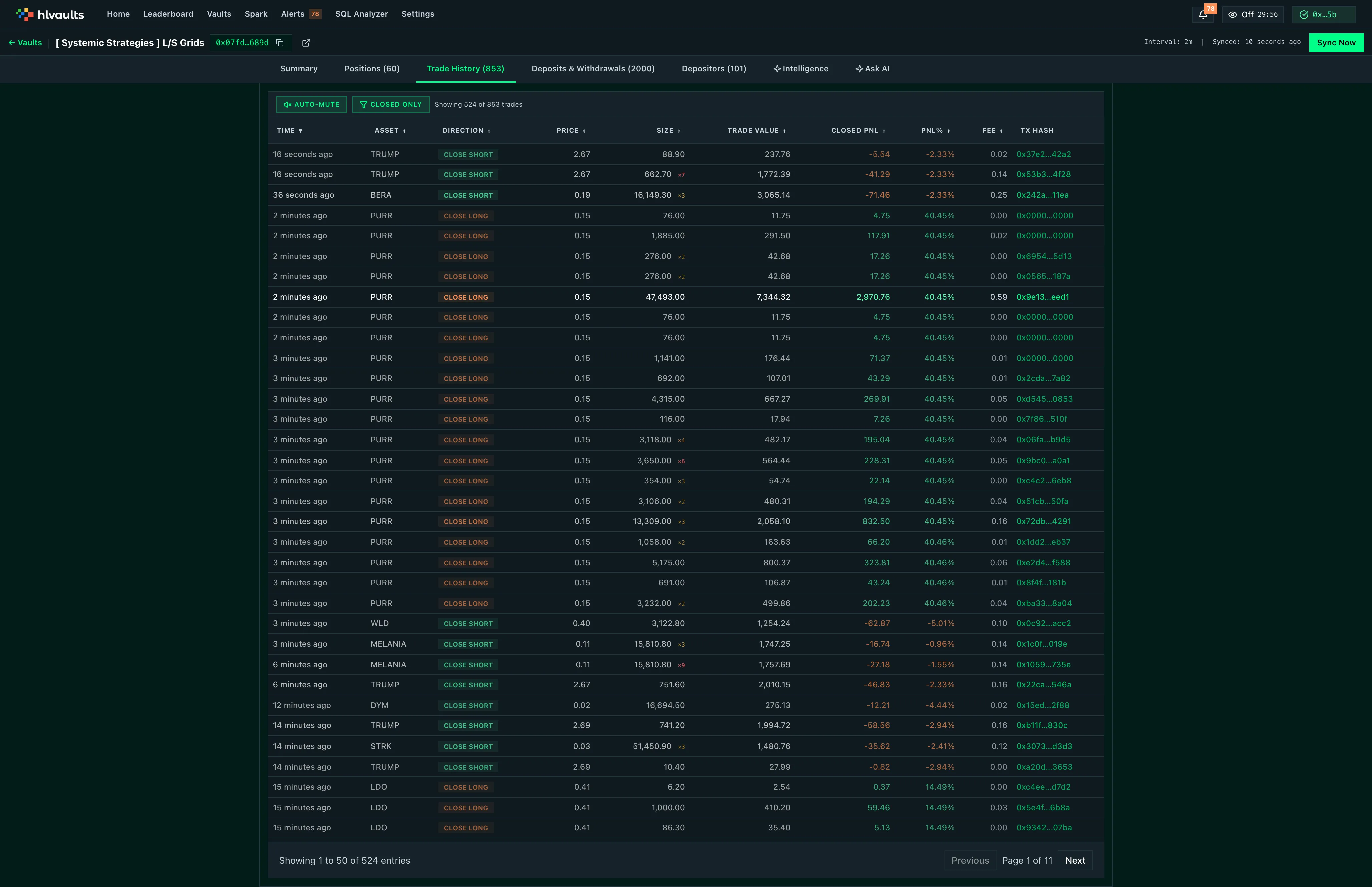Click the back arrow to Vaults
This screenshot has height=887, width=1372.
pos(12,43)
